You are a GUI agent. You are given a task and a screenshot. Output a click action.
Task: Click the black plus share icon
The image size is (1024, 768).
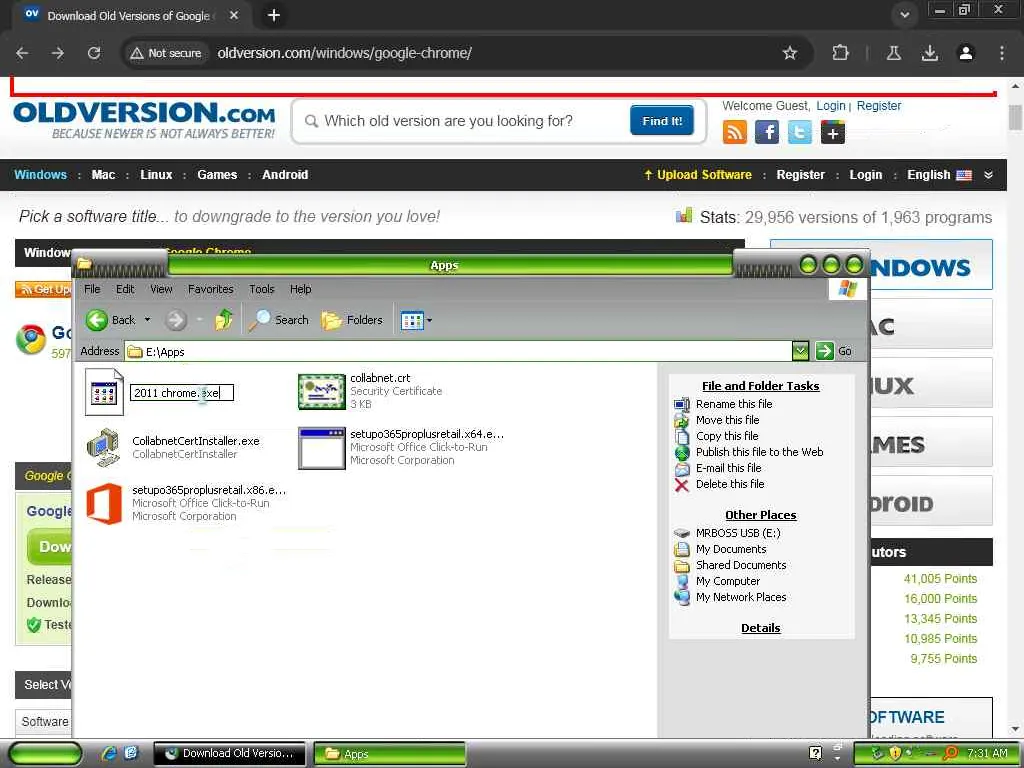pos(833,133)
